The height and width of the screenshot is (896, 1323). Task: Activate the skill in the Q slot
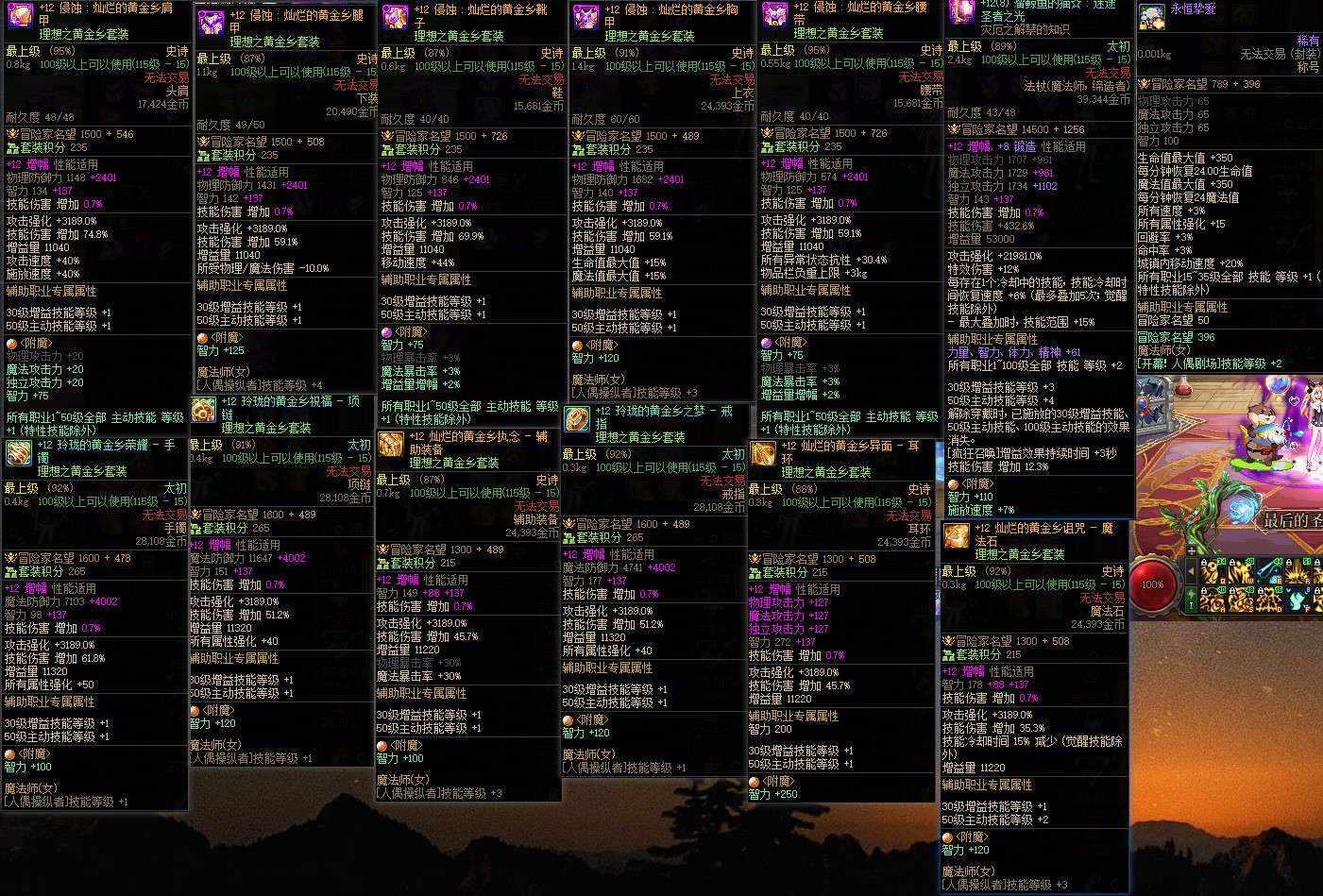pos(1213,571)
